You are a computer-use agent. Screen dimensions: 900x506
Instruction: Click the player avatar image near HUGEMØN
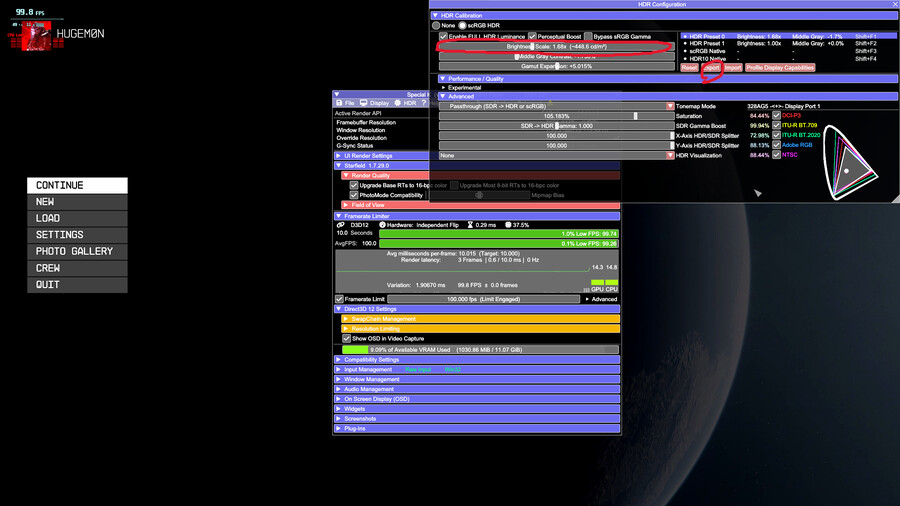point(36,36)
